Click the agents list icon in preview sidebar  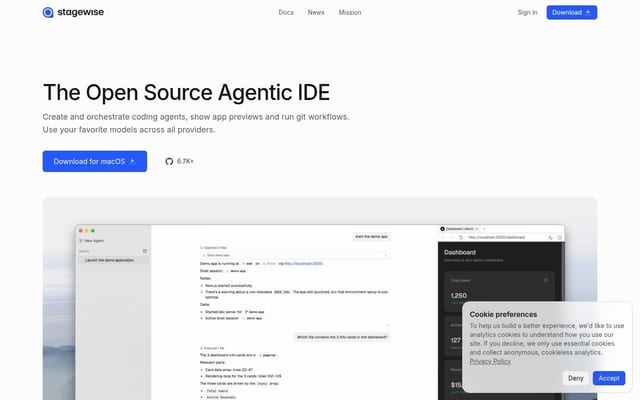(x=144, y=251)
